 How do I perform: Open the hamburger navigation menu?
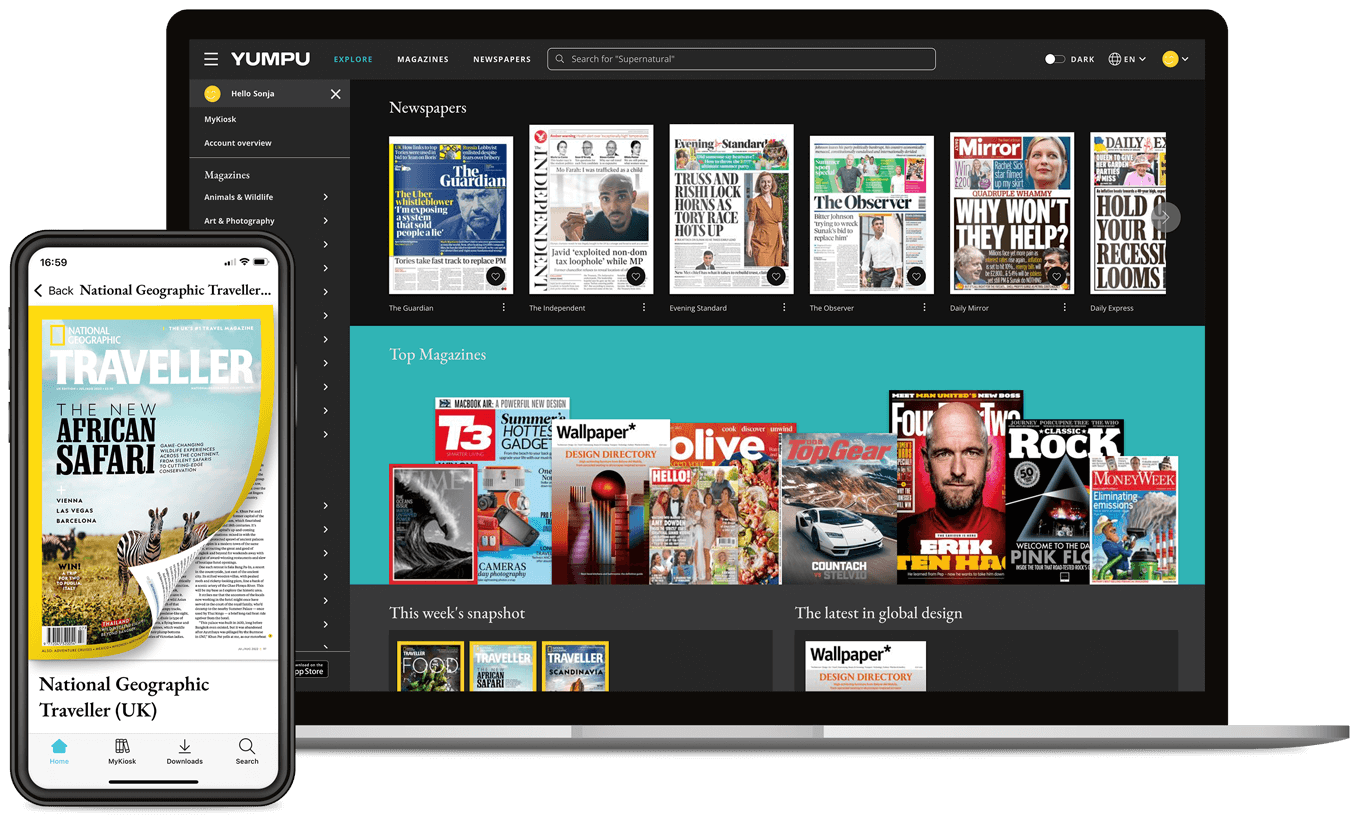coord(211,58)
